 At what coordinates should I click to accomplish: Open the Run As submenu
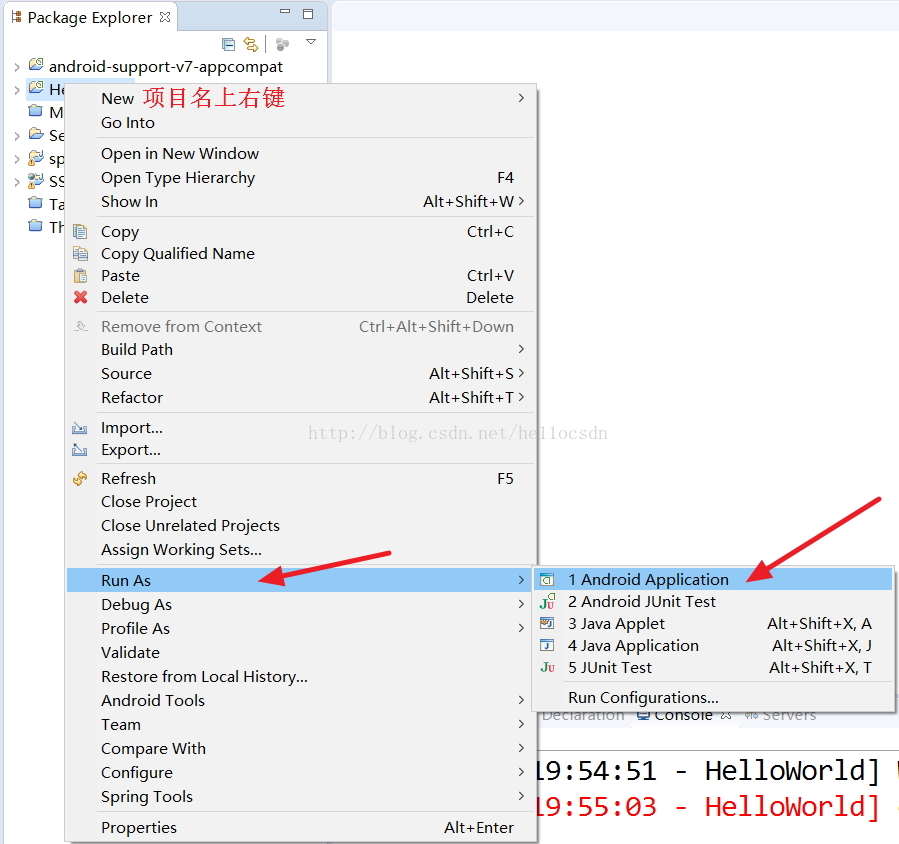301,580
